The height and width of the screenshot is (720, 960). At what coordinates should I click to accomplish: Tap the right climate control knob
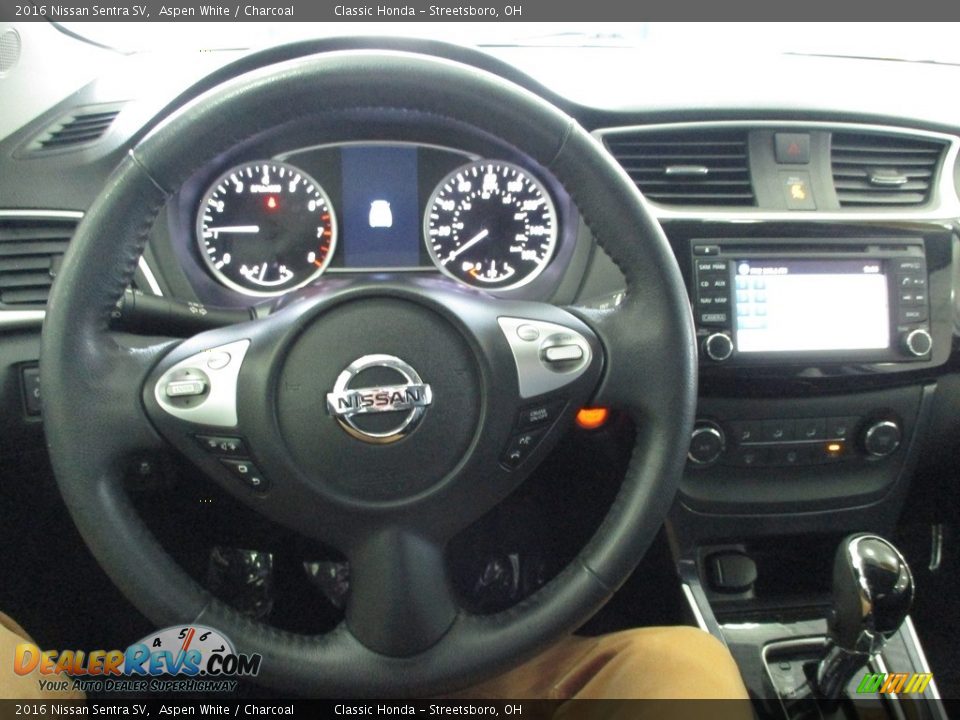click(882, 438)
